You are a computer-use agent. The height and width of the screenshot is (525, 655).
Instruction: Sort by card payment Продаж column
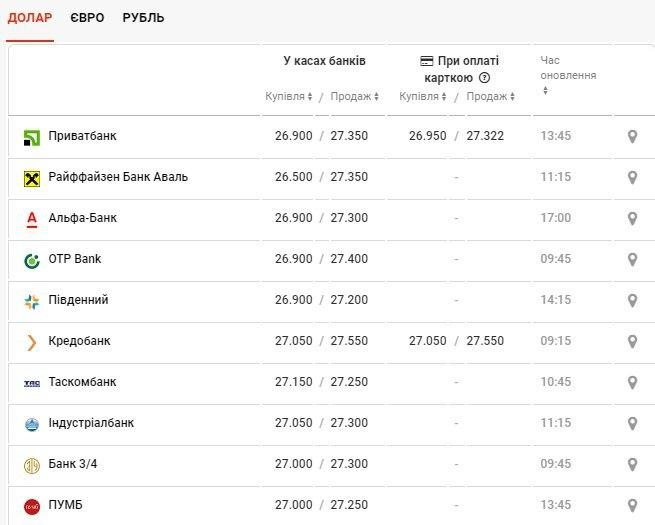[490, 97]
